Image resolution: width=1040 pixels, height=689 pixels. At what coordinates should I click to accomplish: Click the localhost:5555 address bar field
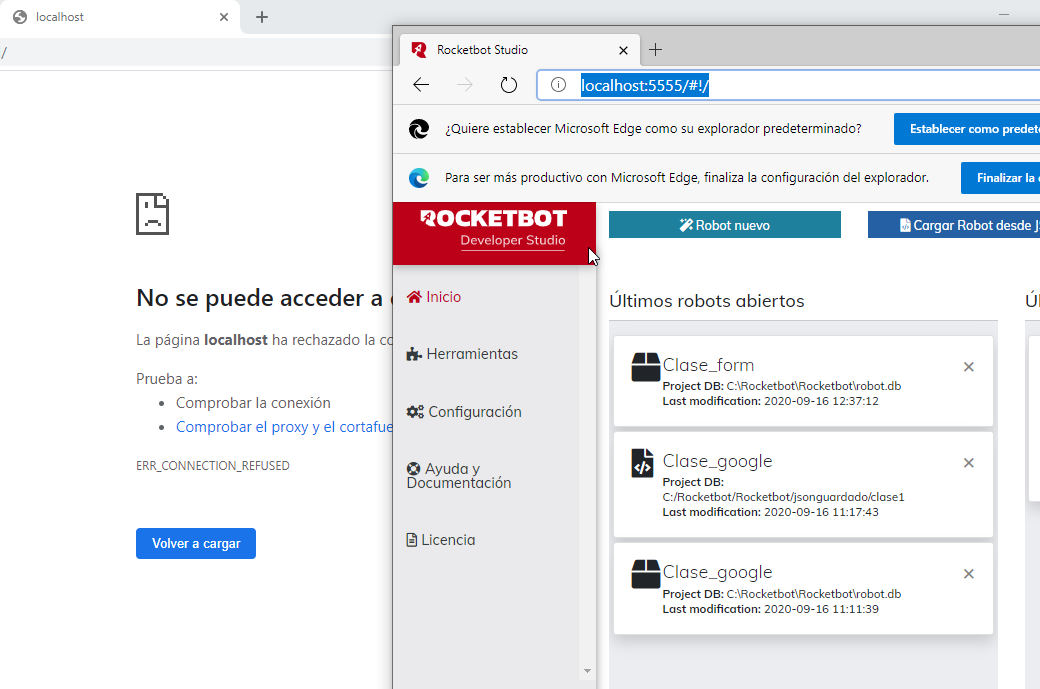(x=800, y=86)
